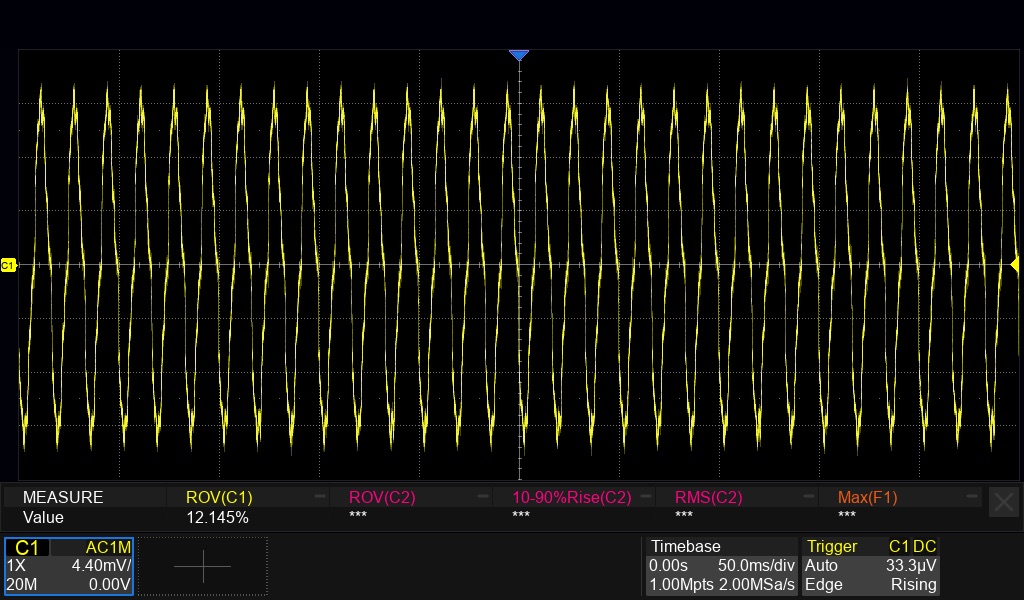Open the Trigger settings panel
The image size is (1024, 600).
[870, 566]
